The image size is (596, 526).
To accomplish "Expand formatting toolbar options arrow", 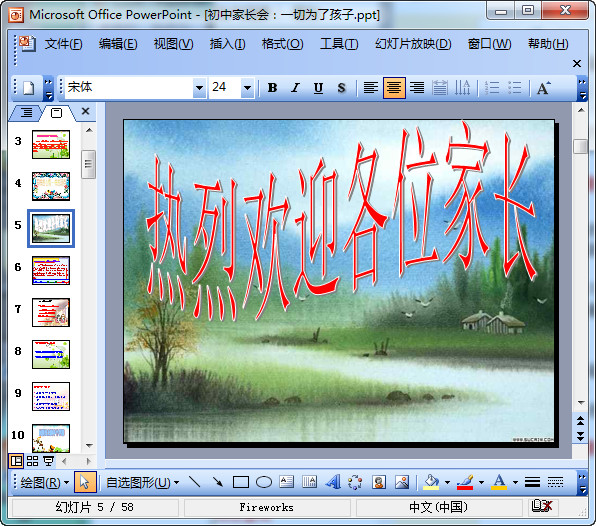I will [582, 89].
